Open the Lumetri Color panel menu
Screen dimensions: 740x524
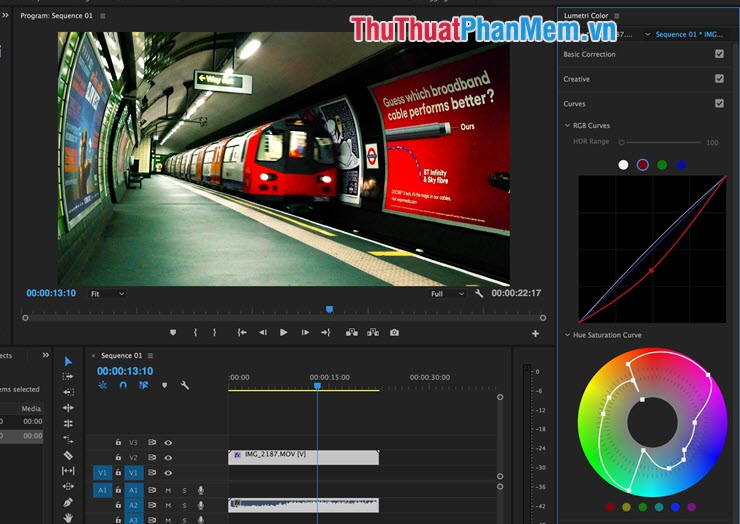(617, 16)
